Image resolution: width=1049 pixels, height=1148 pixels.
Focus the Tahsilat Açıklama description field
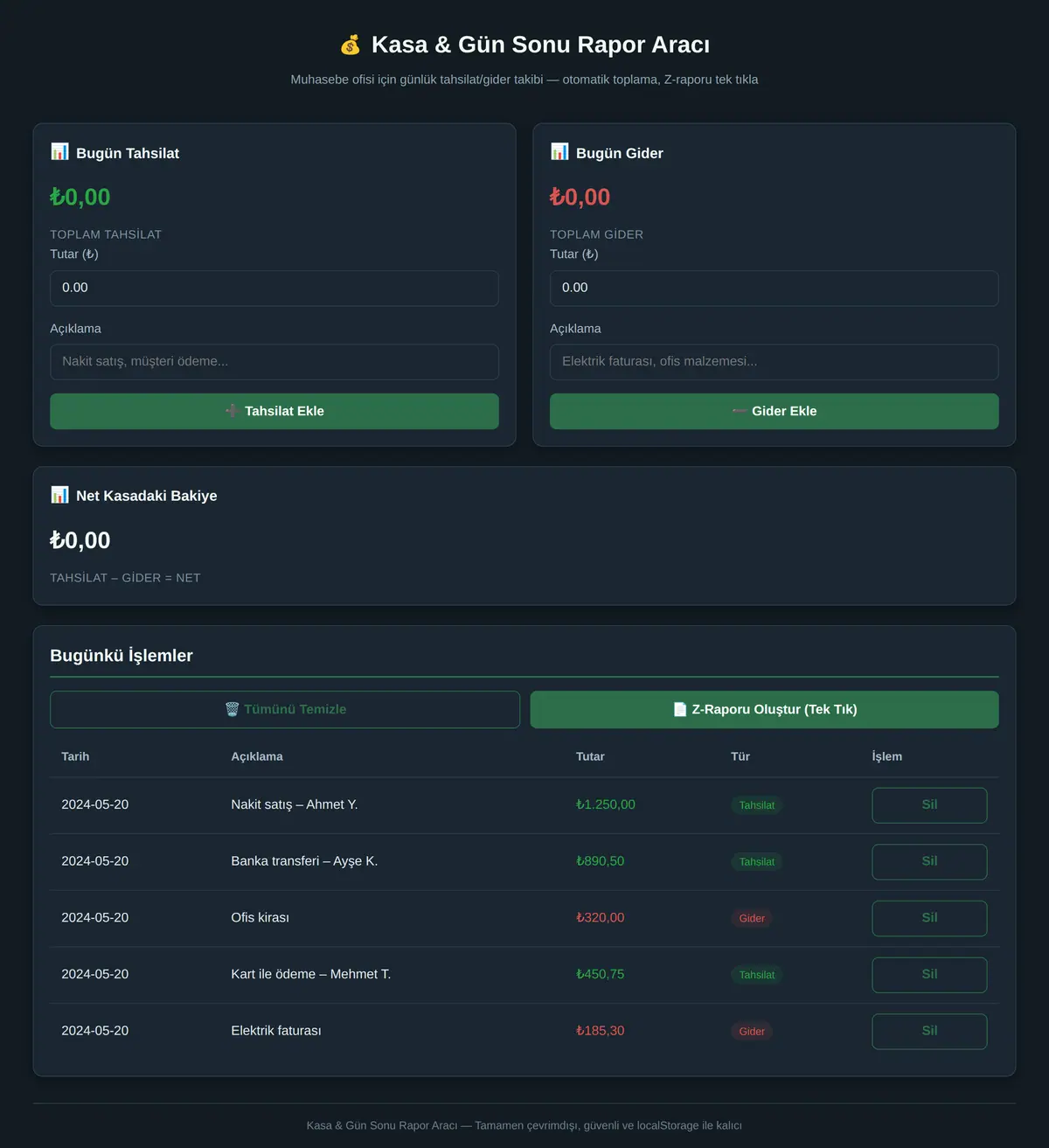click(x=274, y=362)
